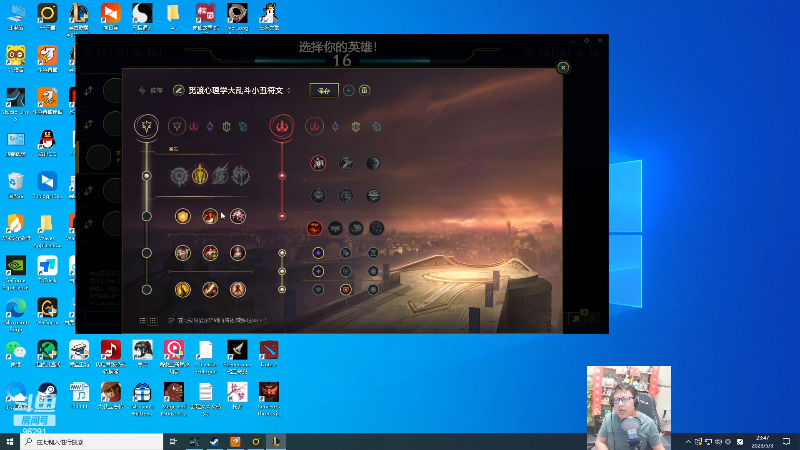
Task: Open the Recycle Bin
Action: point(16,185)
